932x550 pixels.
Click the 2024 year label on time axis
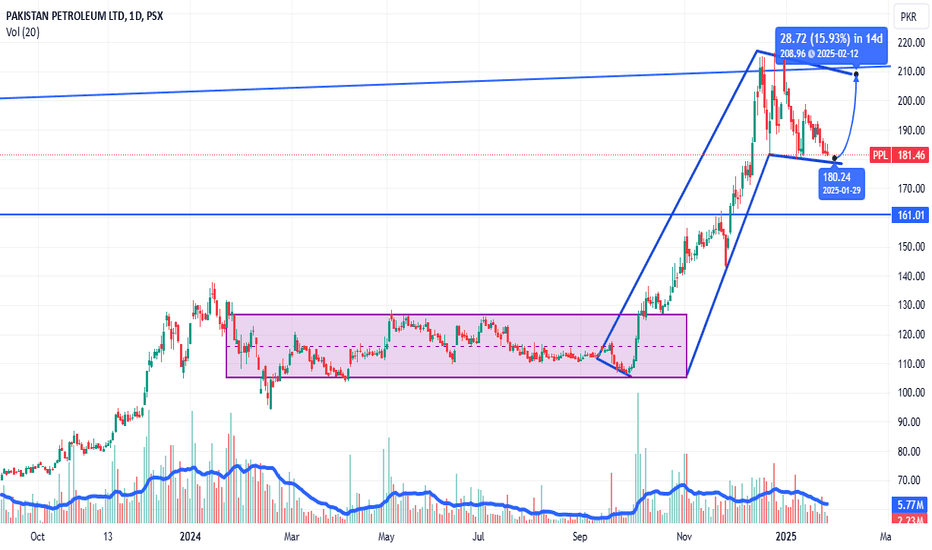pos(190,536)
